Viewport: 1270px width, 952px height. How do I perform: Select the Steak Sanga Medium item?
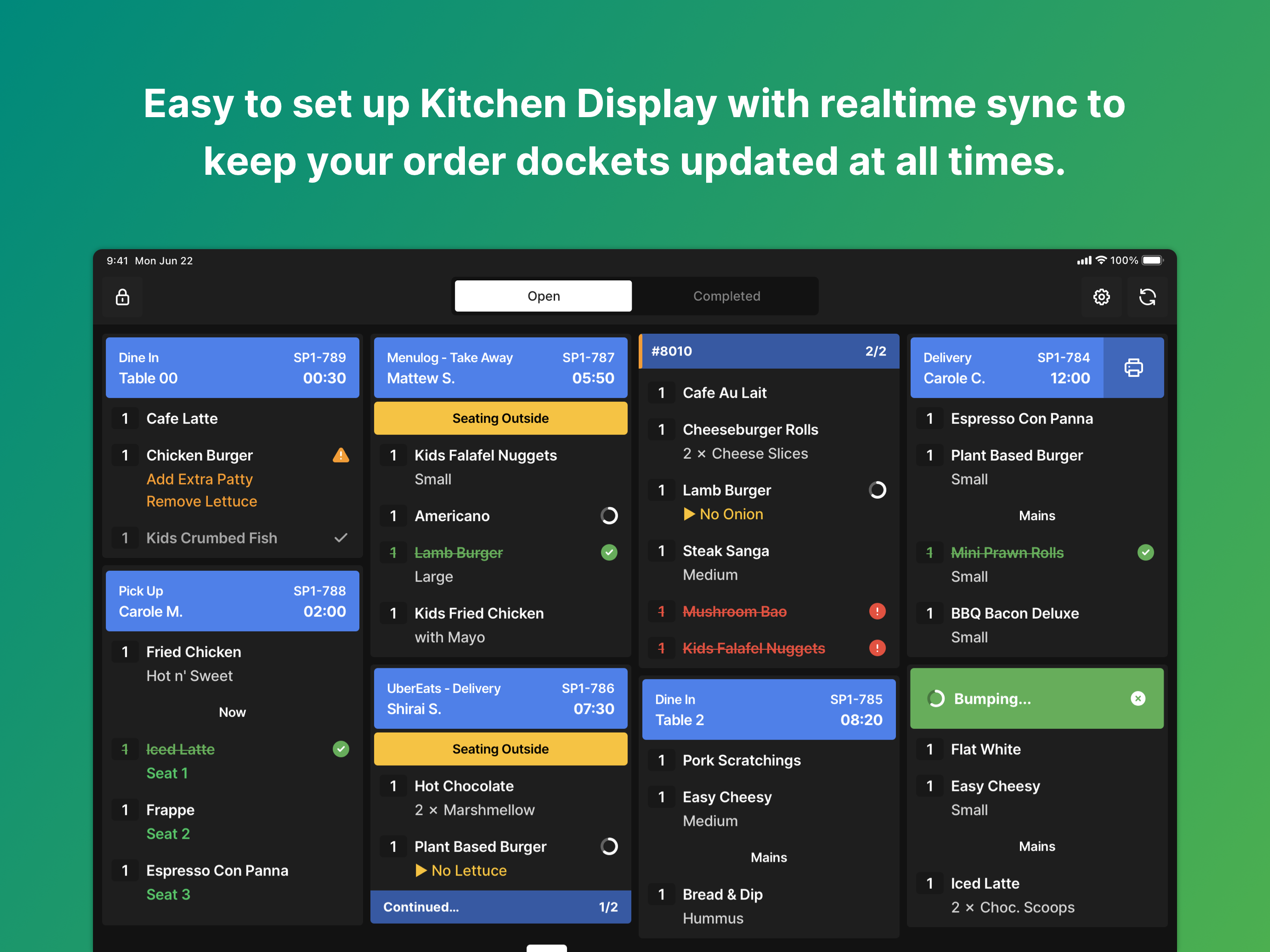(769, 563)
